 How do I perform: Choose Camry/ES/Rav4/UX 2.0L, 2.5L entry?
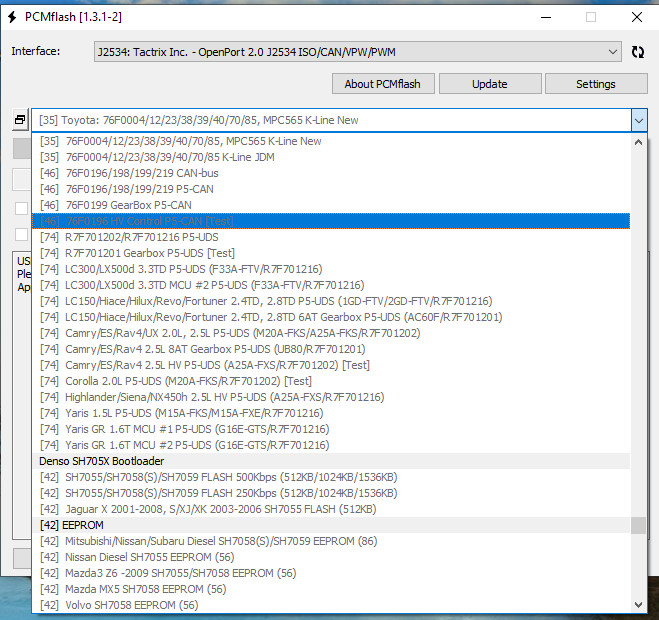(331, 333)
